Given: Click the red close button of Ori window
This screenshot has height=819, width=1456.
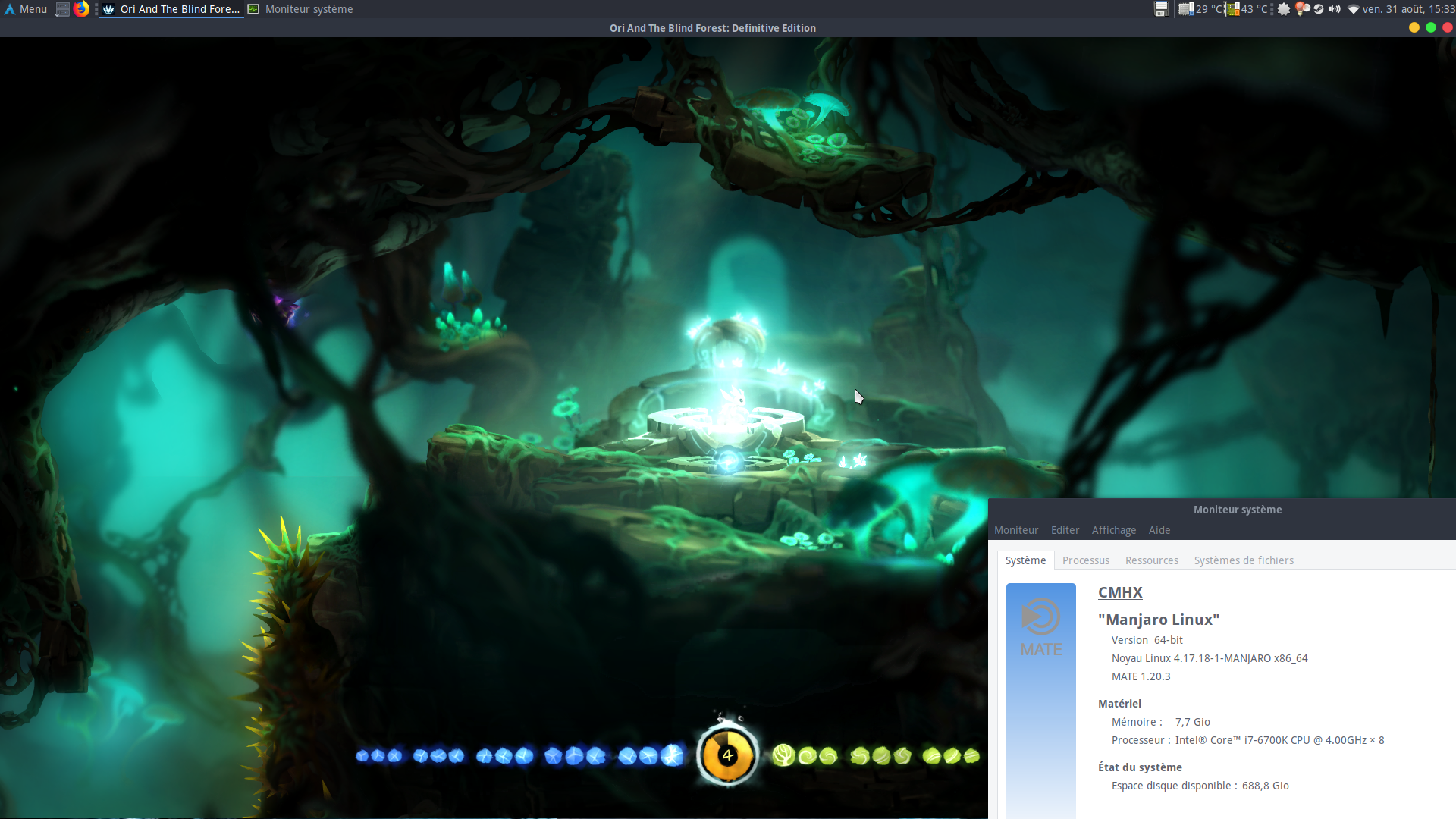Looking at the screenshot, I should pyautogui.click(x=1448, y=27).
